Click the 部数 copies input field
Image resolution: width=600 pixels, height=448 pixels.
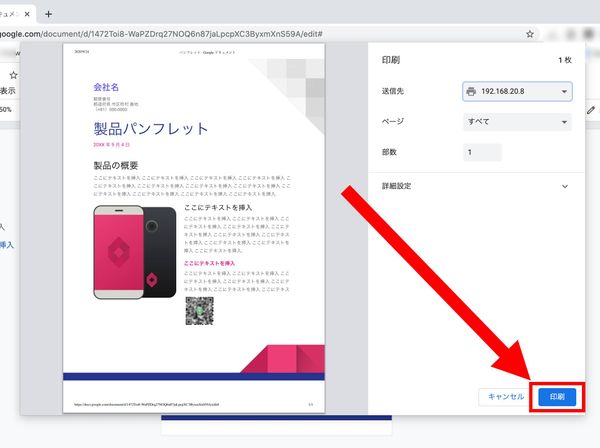pos(482,152)
